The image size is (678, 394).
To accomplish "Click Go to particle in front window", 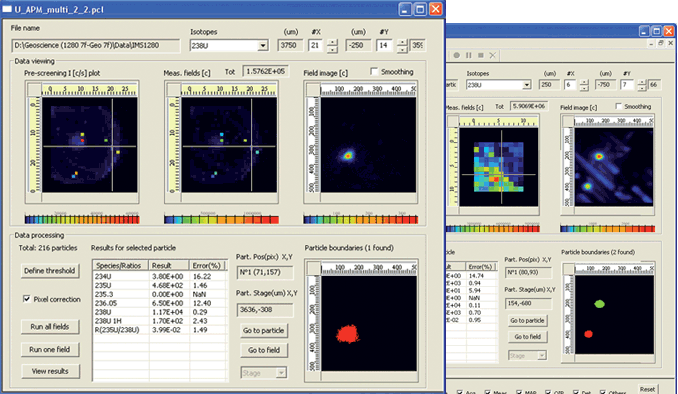I will [x=264, y=330].
